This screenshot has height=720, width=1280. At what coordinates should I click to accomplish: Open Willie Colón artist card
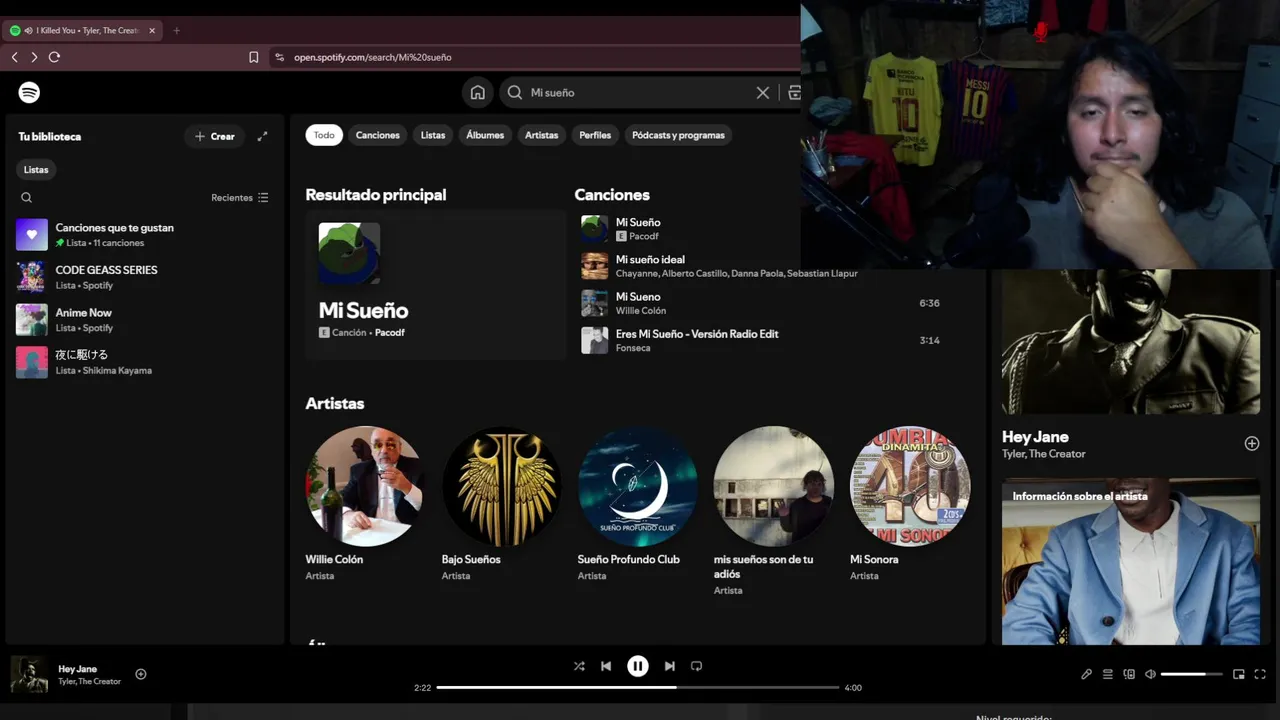pos(365,504)
